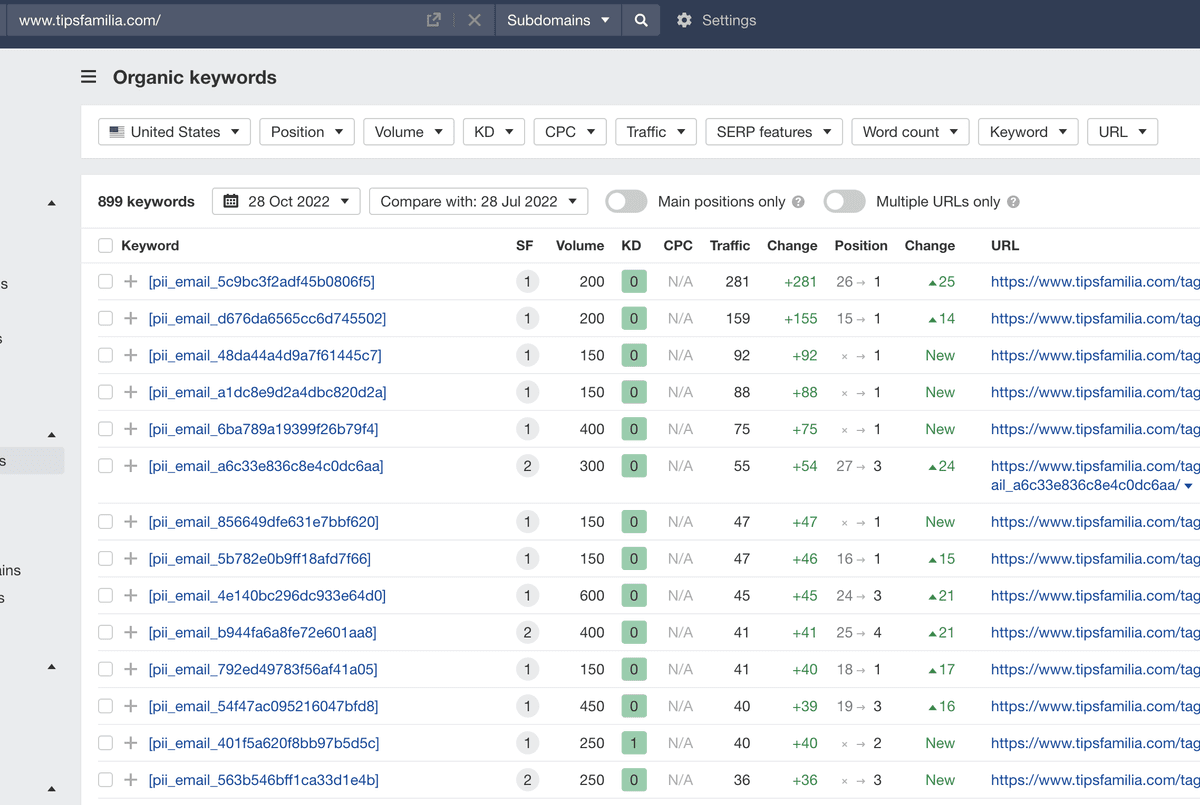Open the KD filter dropdown
This screenshot has height=805, width=1200.
pyautogui.click(x=494, y=132)
